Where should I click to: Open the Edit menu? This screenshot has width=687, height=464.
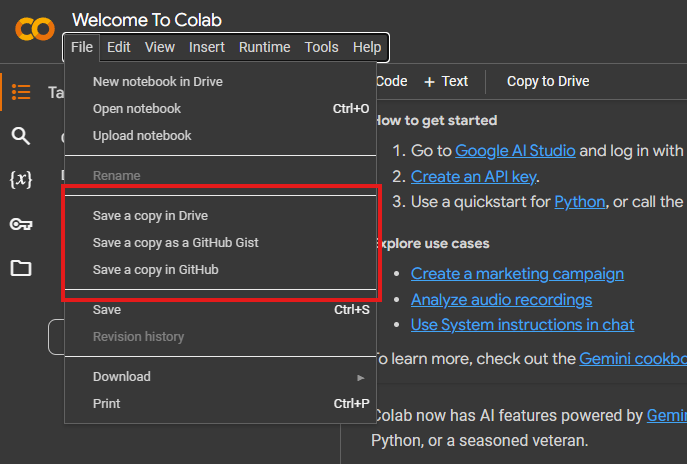(x=119, y=47)
